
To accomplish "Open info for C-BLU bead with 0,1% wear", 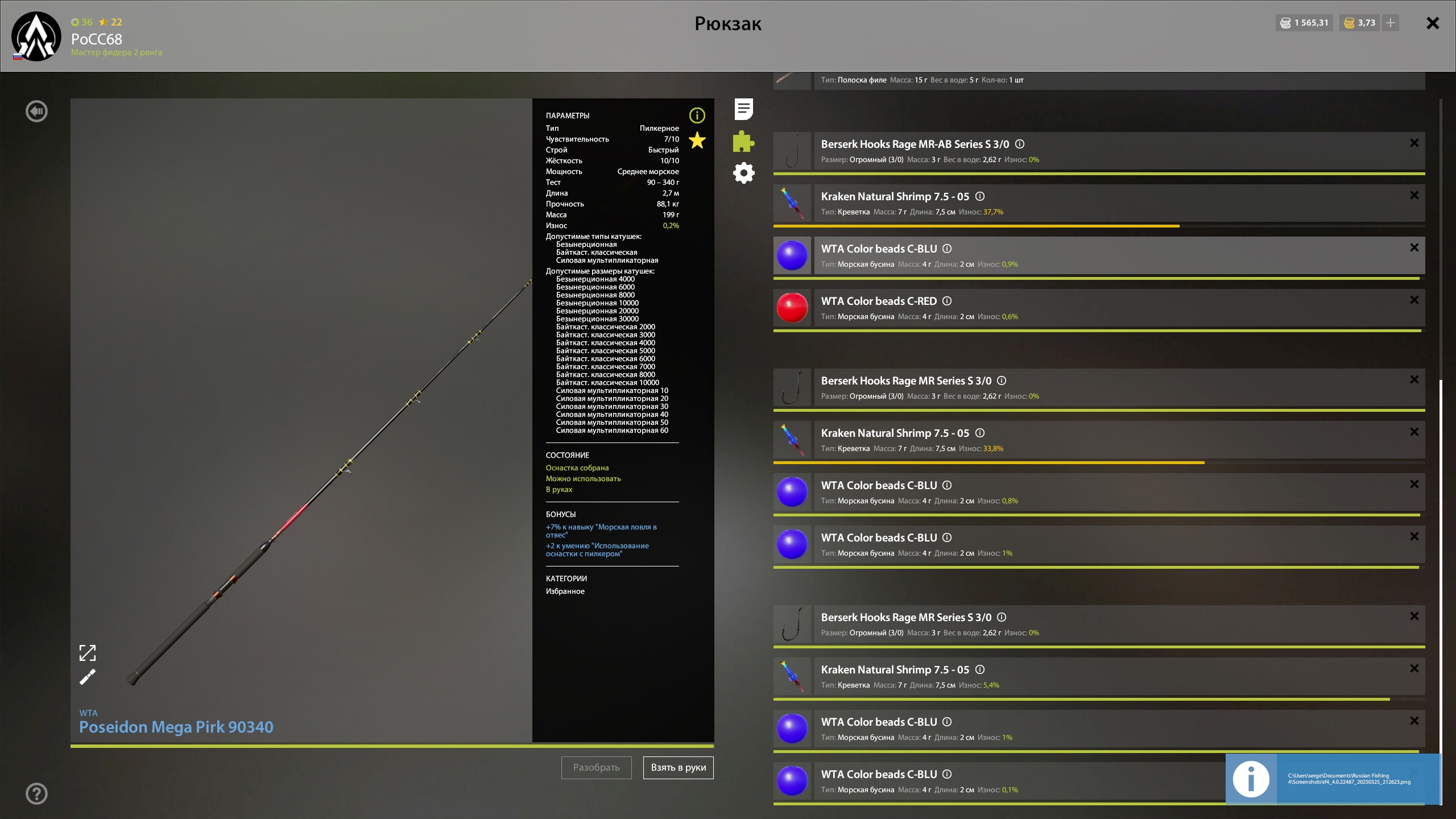I will point(947,775).
